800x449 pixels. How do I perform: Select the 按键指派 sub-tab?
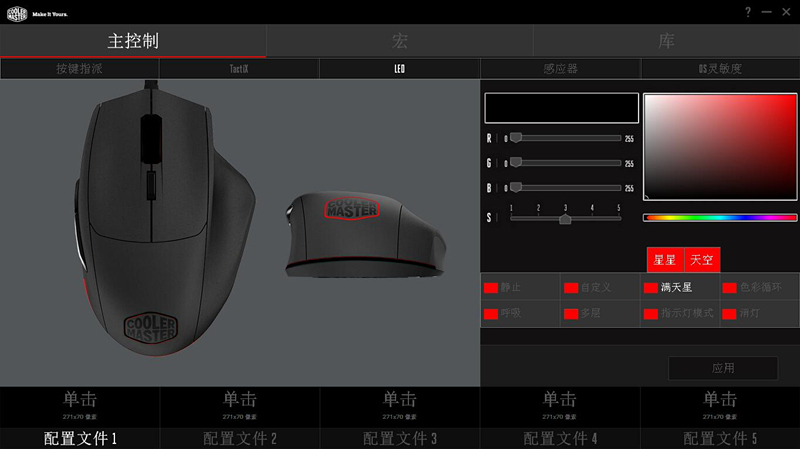coord(80,68)
